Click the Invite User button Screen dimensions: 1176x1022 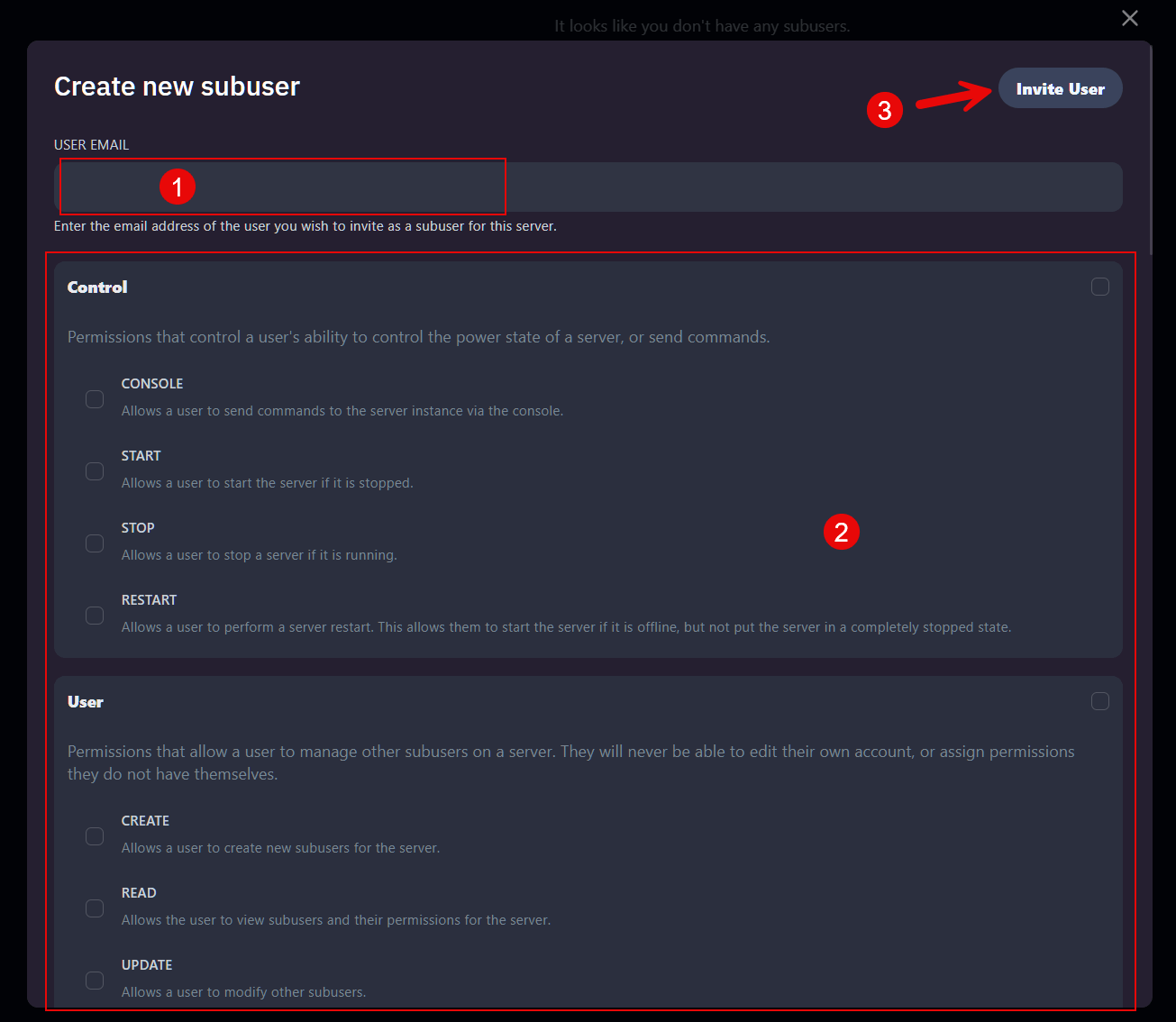(x=1060, y=87)
